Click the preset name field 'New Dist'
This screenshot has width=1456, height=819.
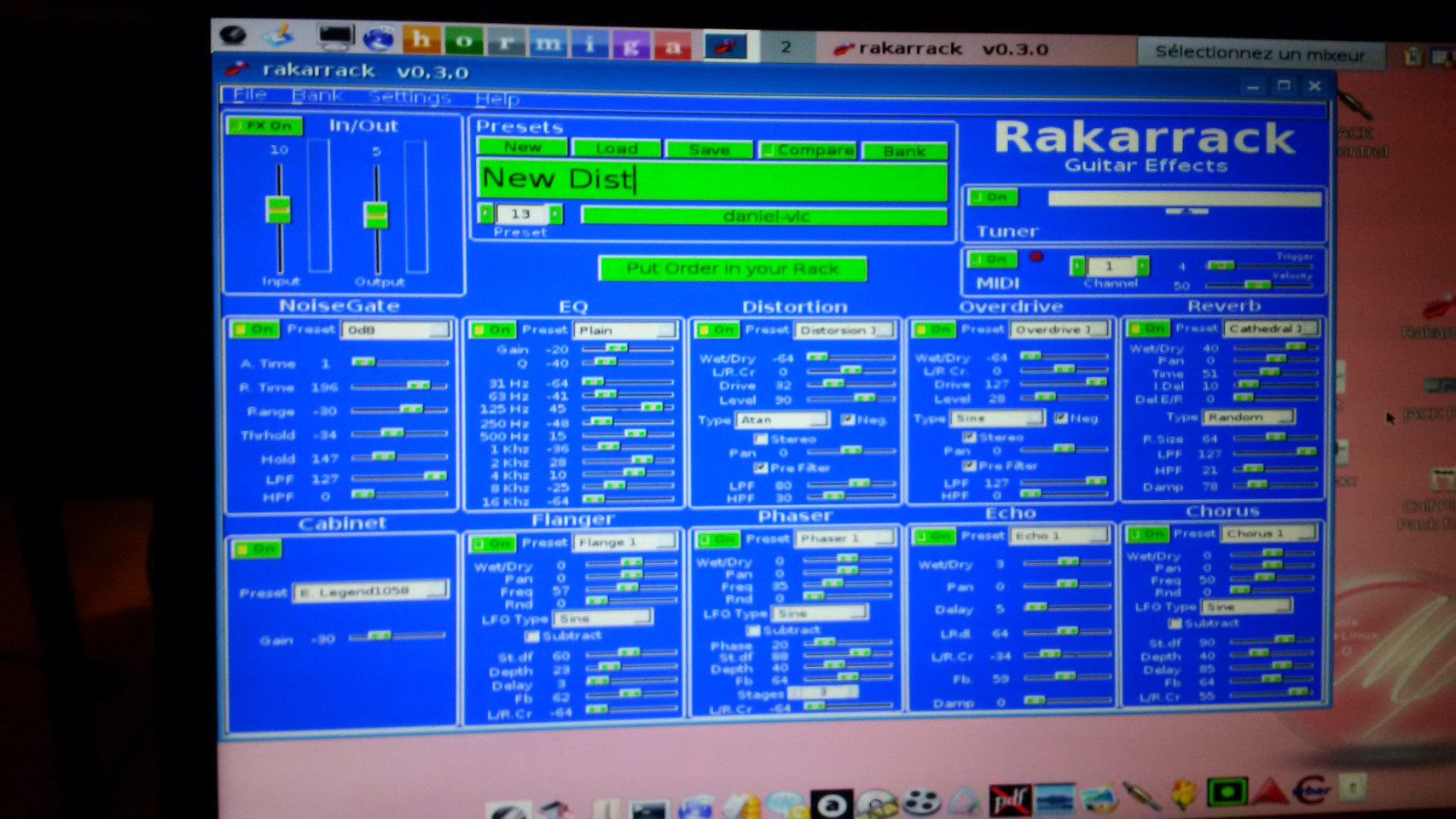click(x=711, y=179)
